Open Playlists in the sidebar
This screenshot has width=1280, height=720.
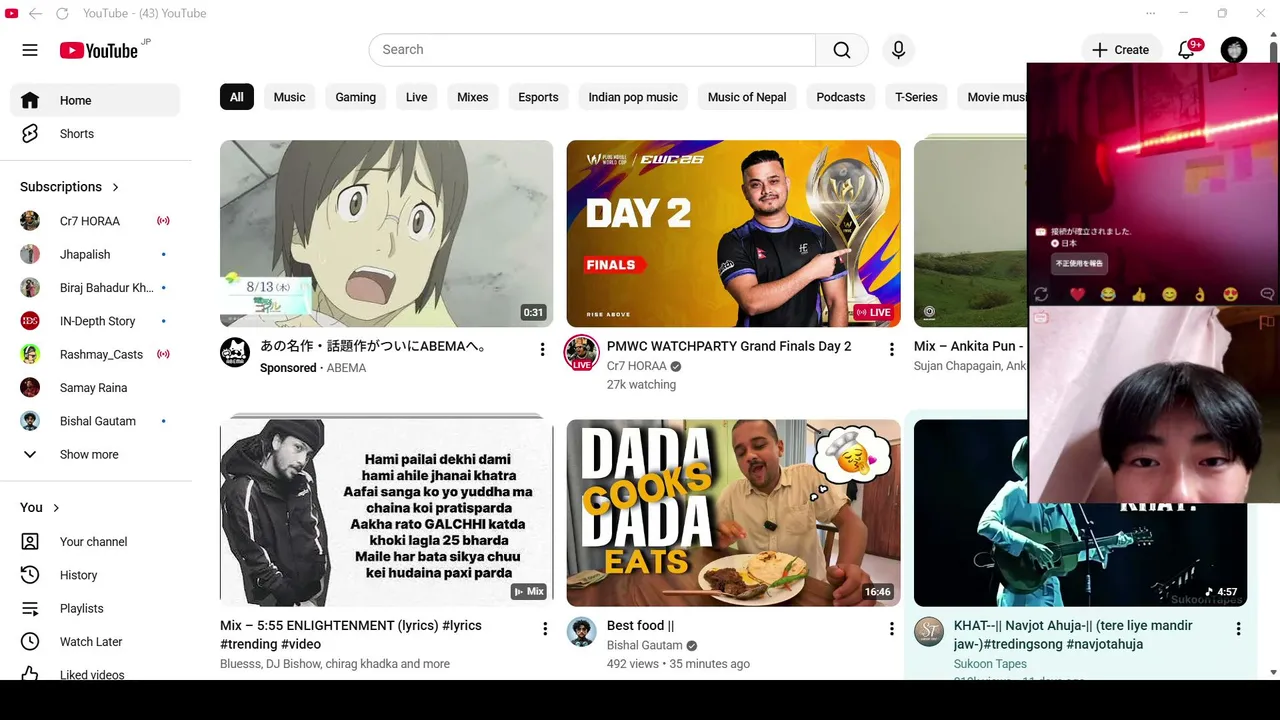(95, 609)
